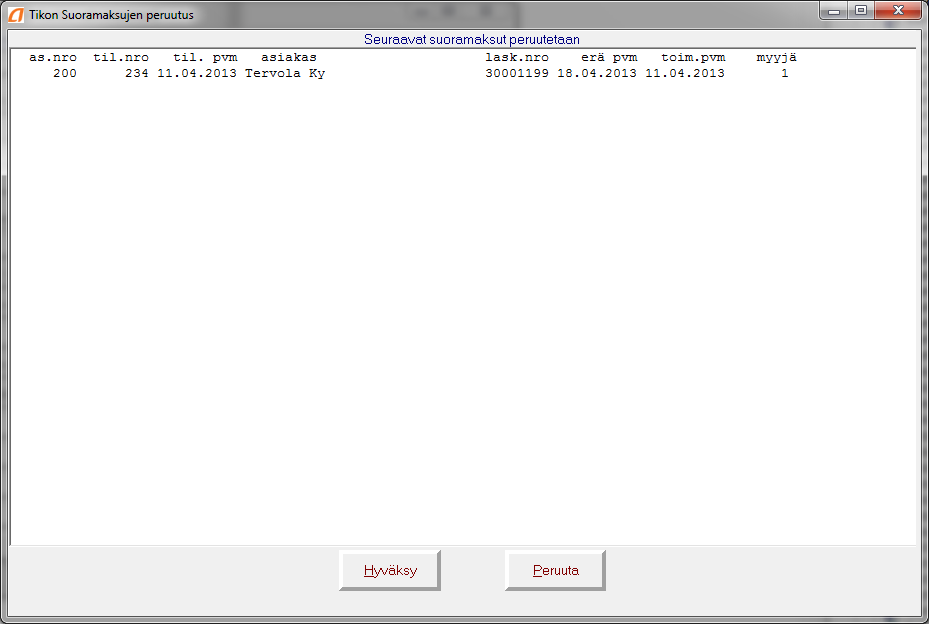The image size is (929, 624).
Task: Click the lask.nro column header
Action: pyautogui.click(x=517, y=57)
